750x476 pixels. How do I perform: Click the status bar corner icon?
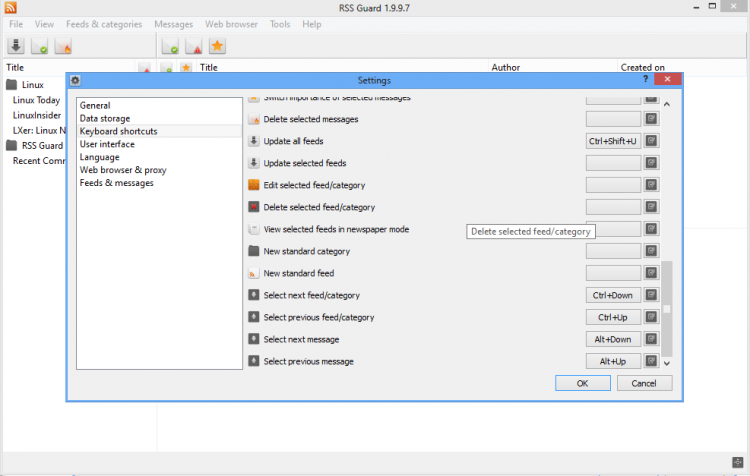(x=738, y=462)
